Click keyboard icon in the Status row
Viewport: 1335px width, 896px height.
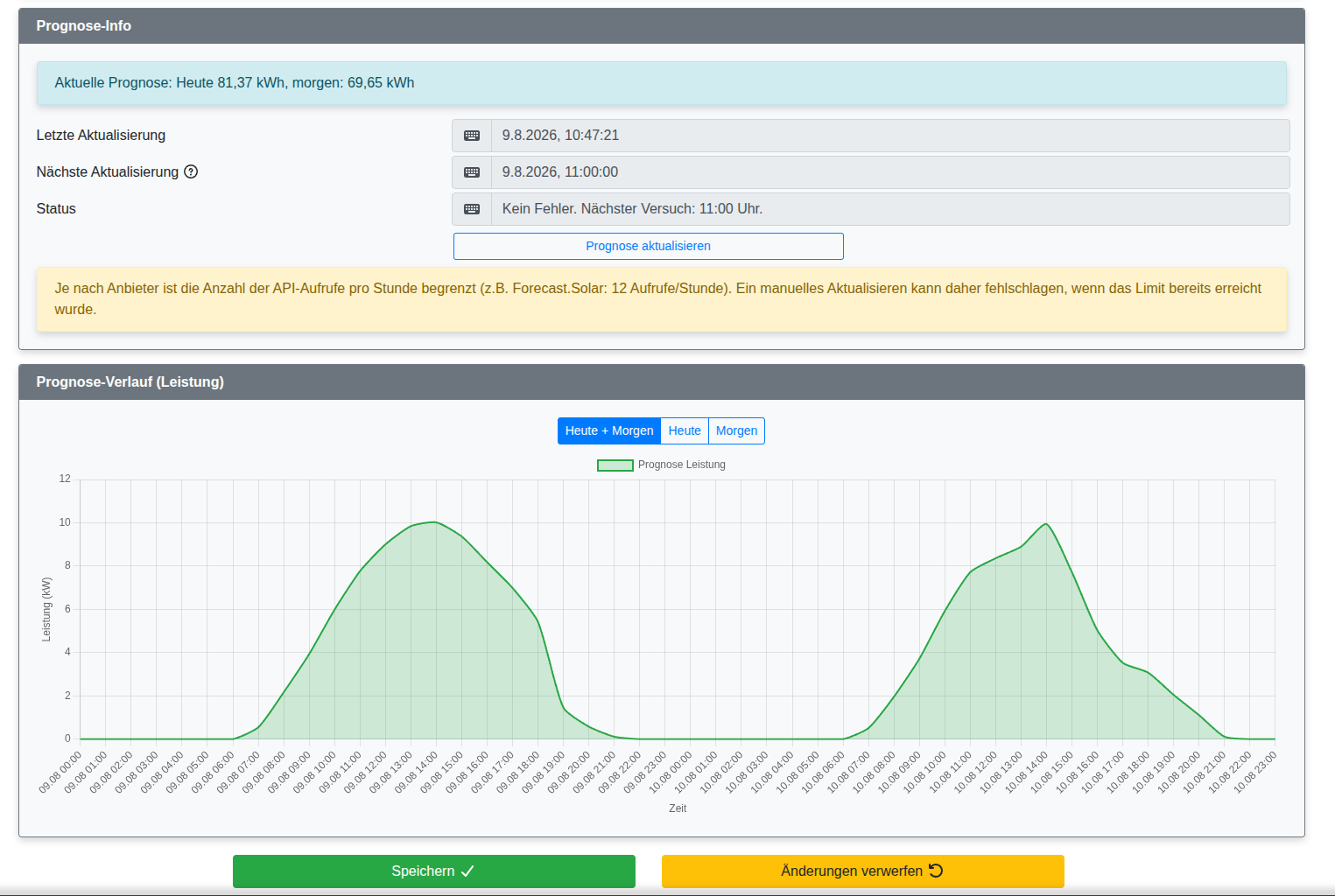pos(472,209)
